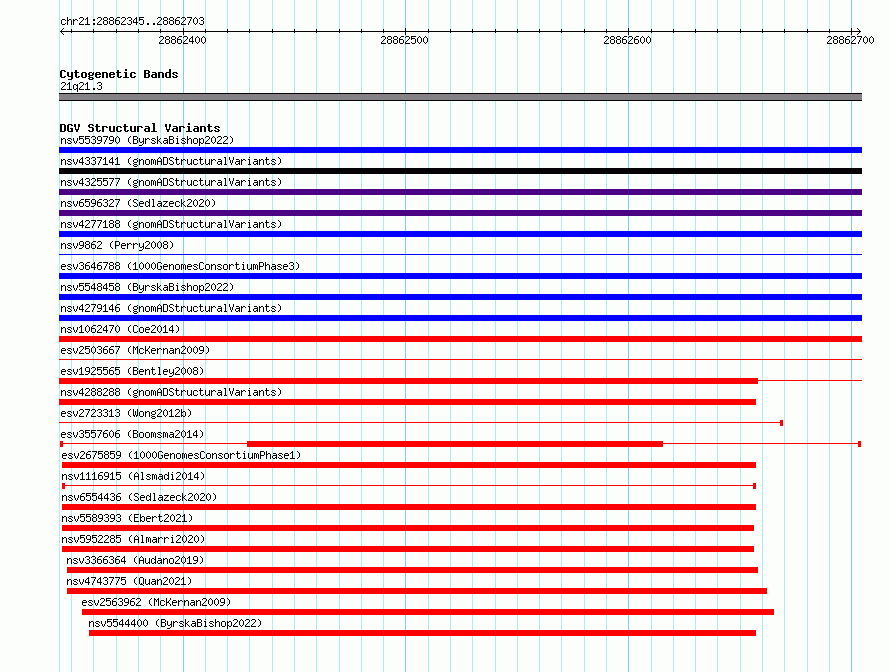Click the purple bar under nsv6596327
Image resolution: width=890 pixels, height=672 pixels.
[x=460, y=213]
